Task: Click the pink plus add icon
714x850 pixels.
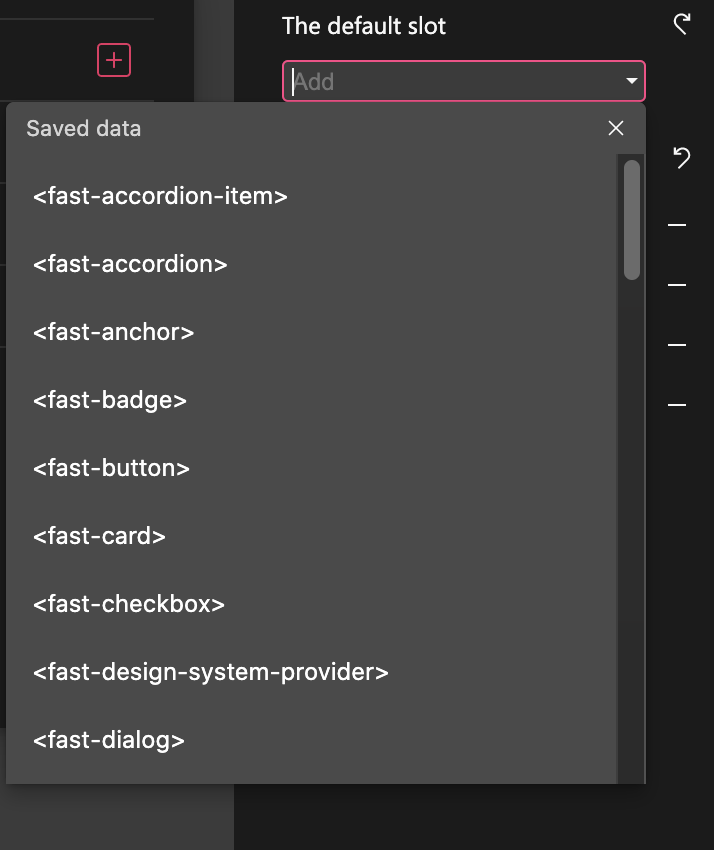Action: pos(114,60)
